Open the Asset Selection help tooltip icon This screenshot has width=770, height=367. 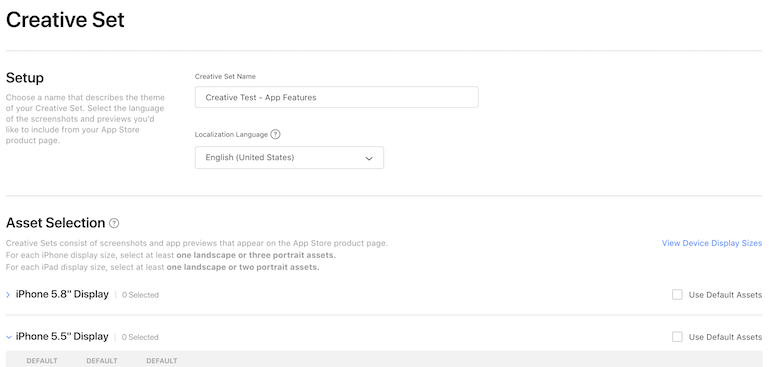(x=114, y=223)
